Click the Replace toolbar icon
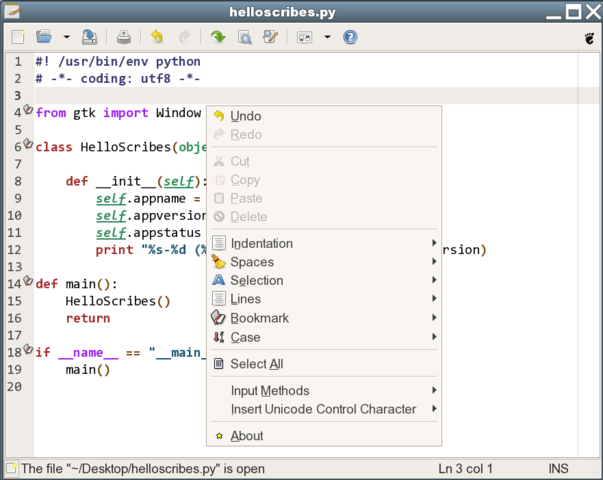The height and width of the screenshot is (480, 603). pos(270,37)
